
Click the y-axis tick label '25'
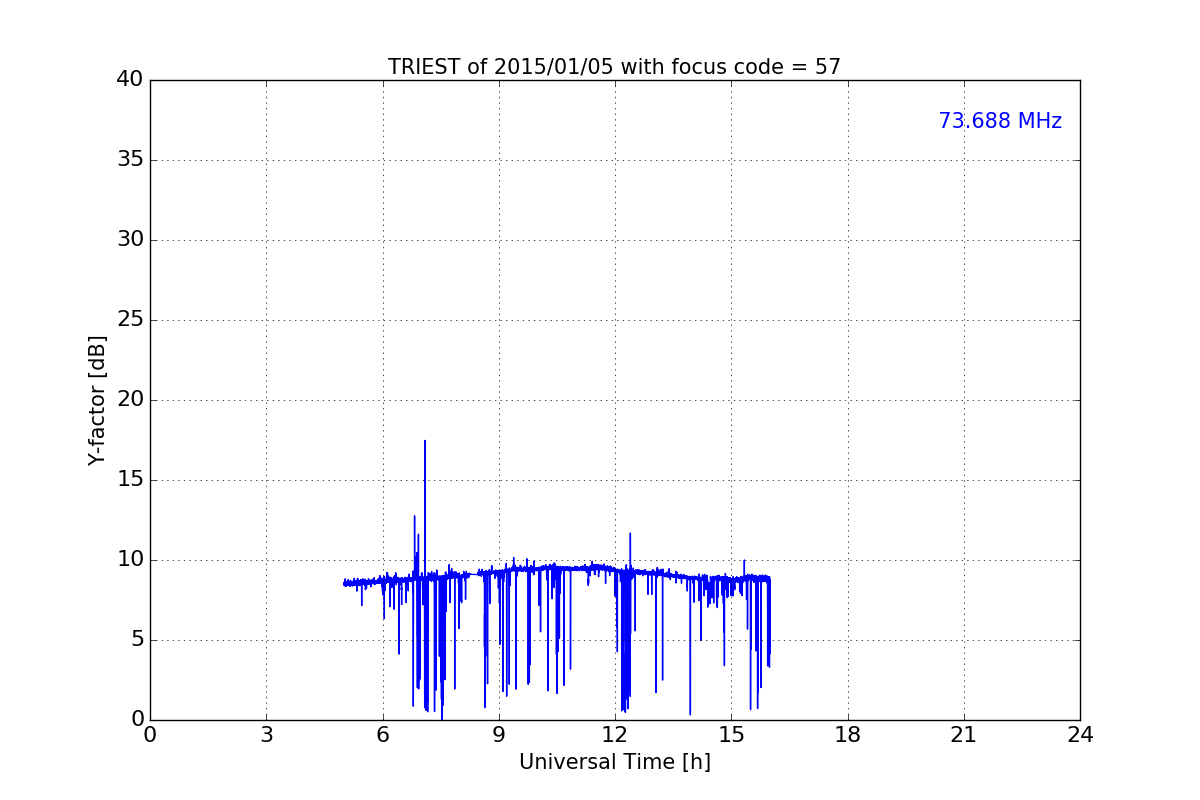click(130, 320)
